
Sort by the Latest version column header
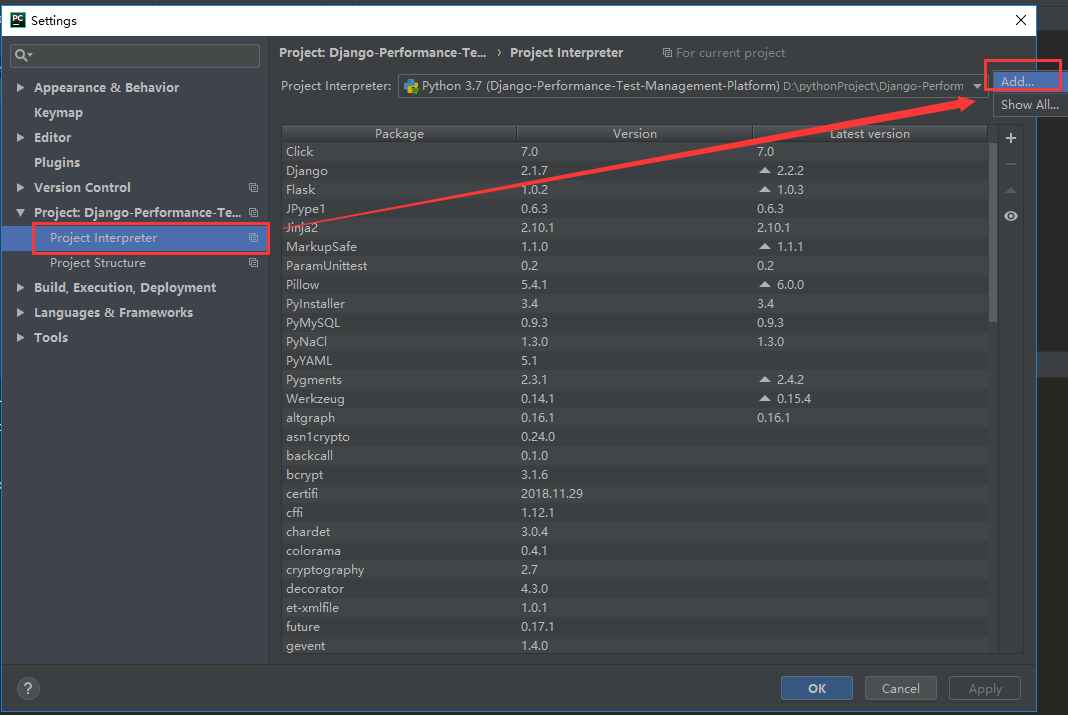point(870,133)
